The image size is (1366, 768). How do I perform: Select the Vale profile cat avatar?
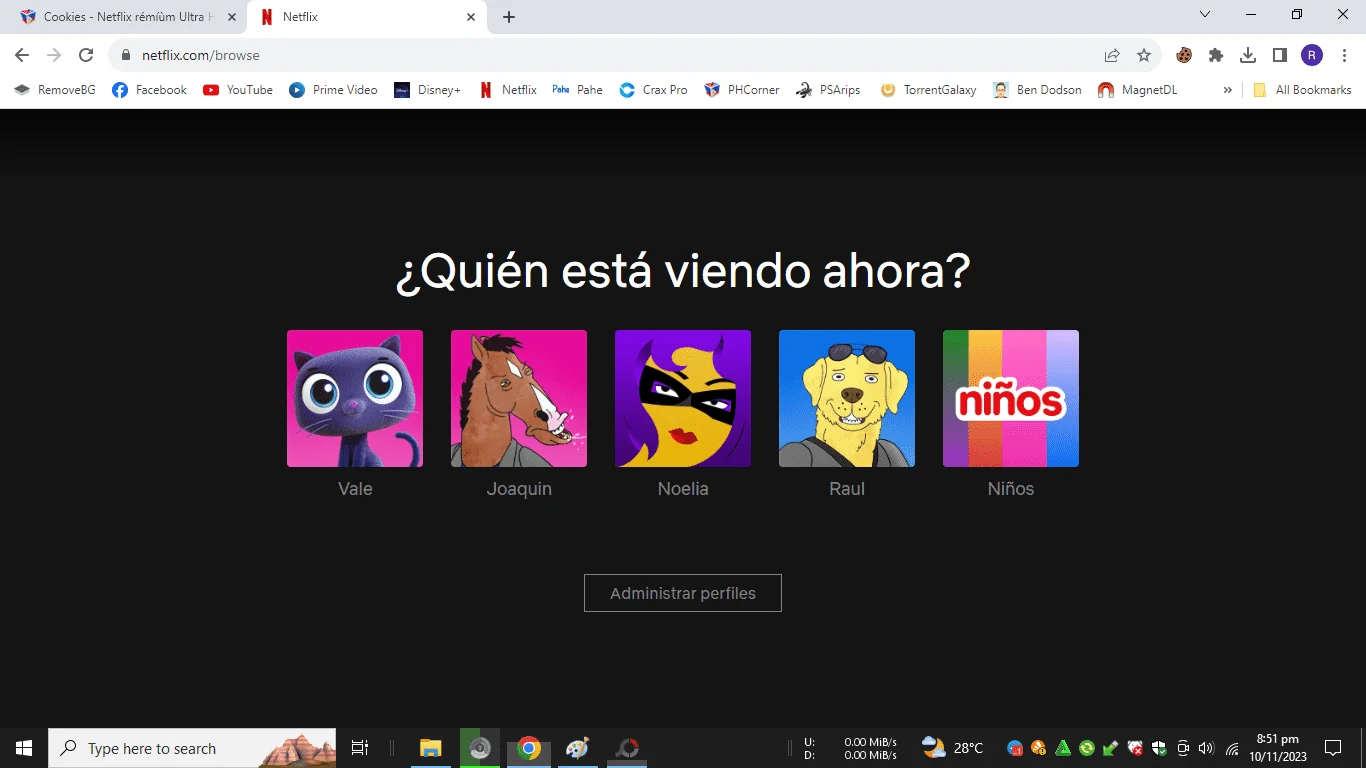coord(355,398)
